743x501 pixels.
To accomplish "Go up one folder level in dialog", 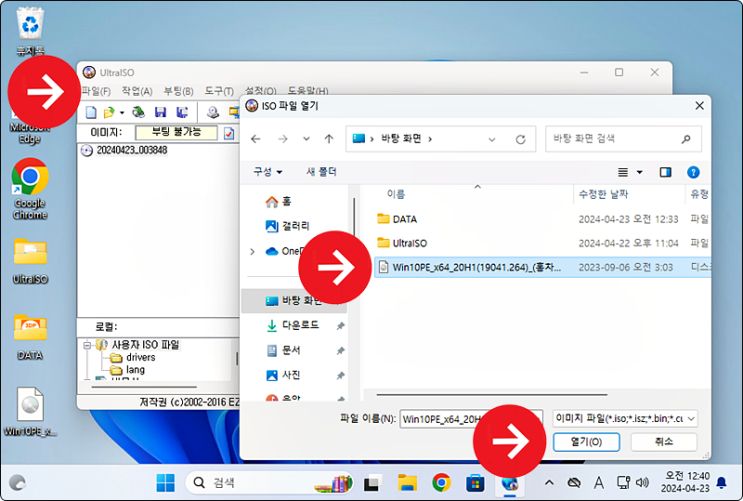I will tap(329, 139).
